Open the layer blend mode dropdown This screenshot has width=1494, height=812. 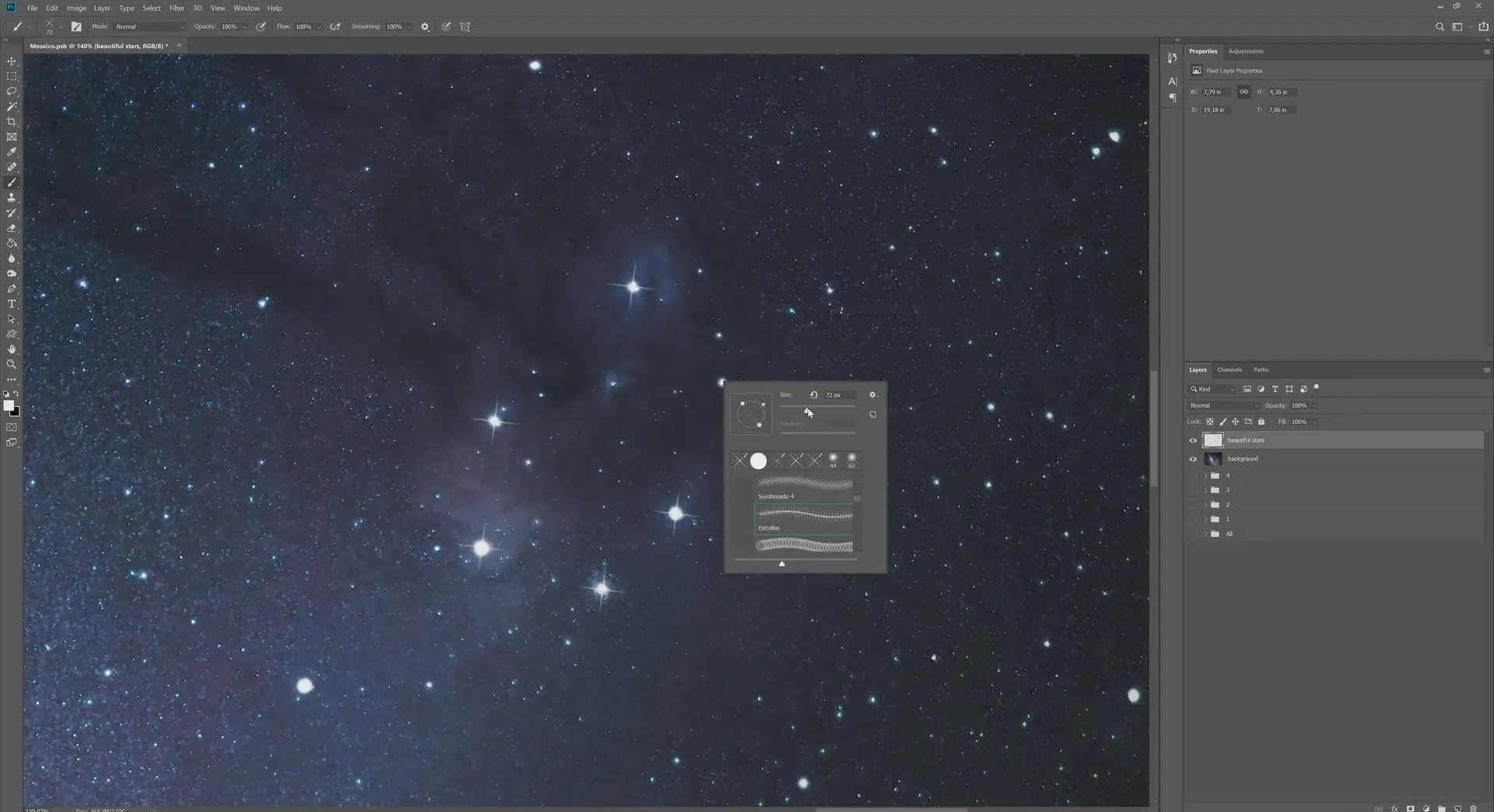click(1223, 405)
